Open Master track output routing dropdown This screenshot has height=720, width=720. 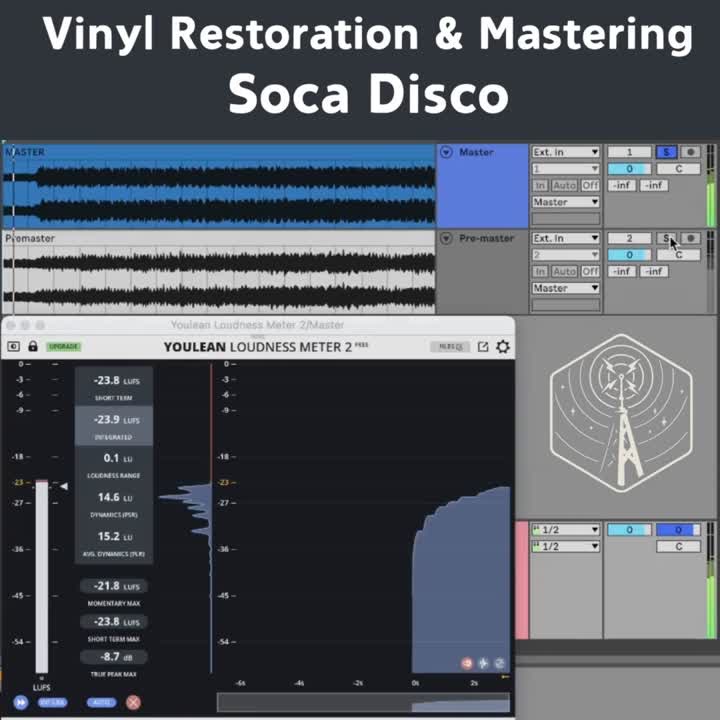566,202
